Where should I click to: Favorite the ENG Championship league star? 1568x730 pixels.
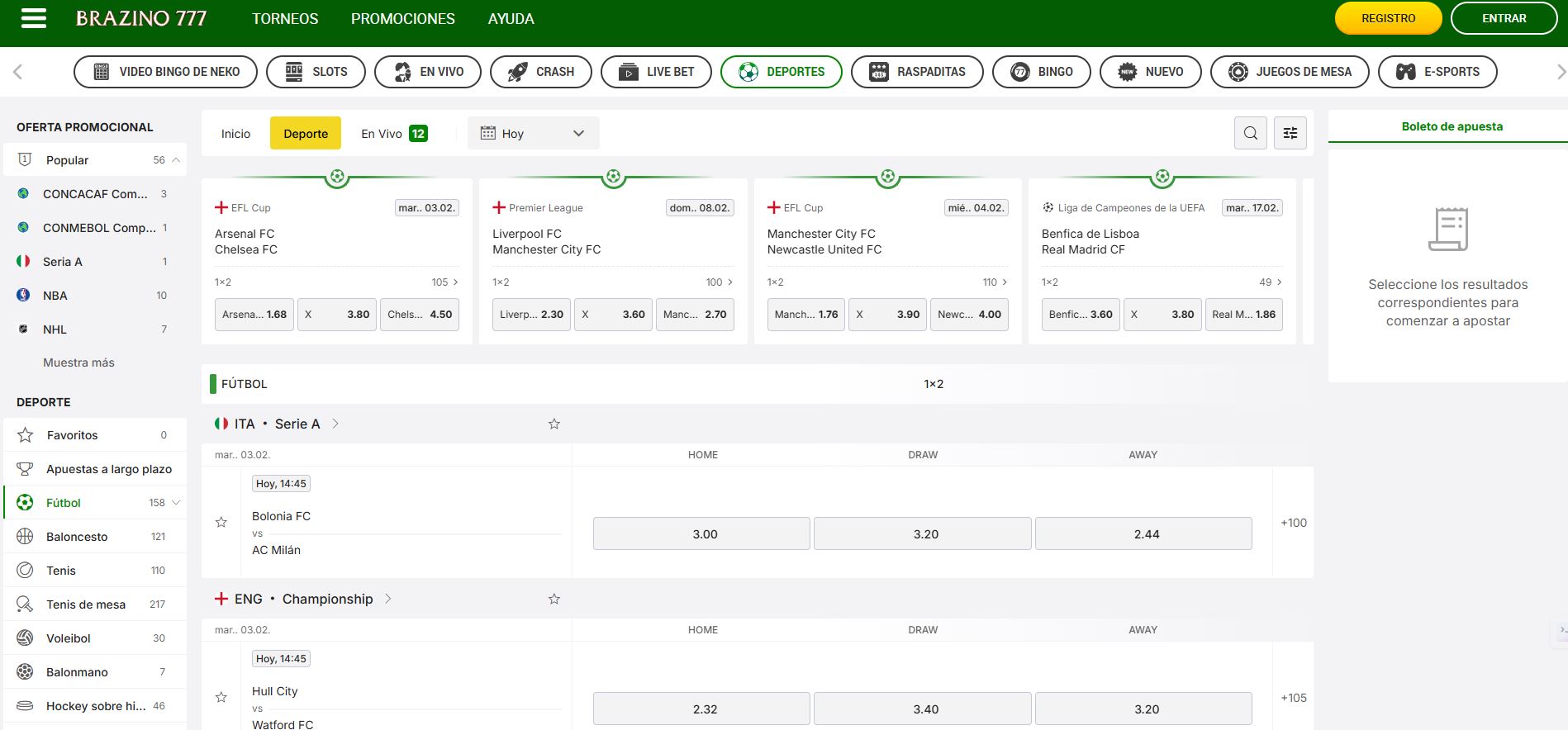click(554, 599)
